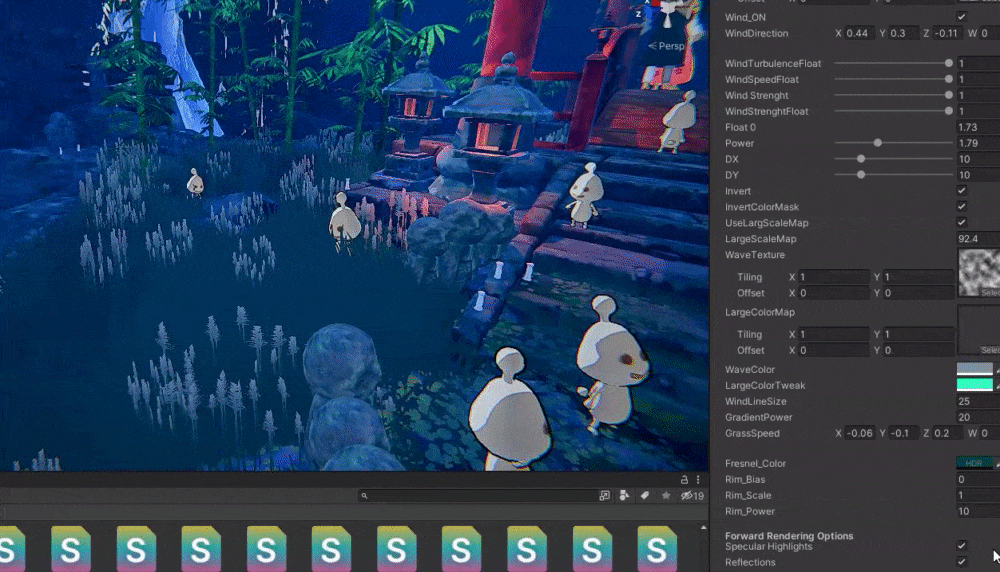Open the WaveColor color swatch
The height and width of the screenshot is (572, 1000).
coord(975,370)
